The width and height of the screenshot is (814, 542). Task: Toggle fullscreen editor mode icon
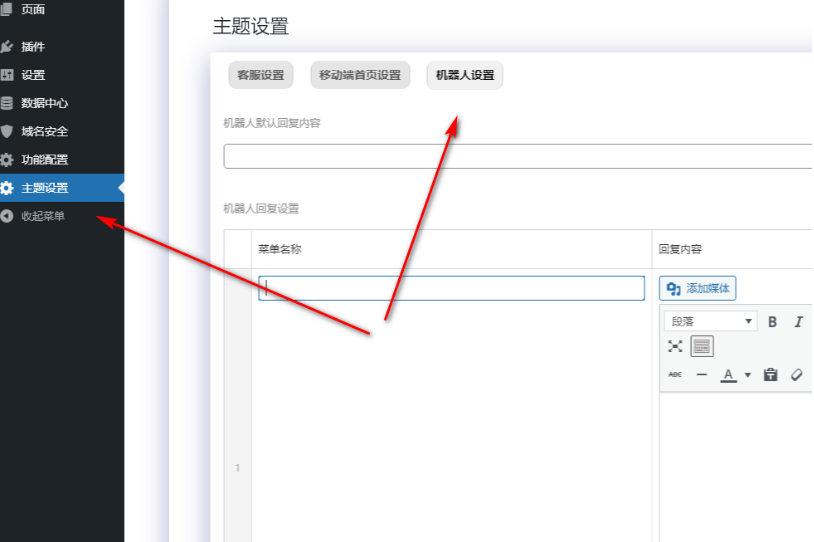tap(675, 346)
